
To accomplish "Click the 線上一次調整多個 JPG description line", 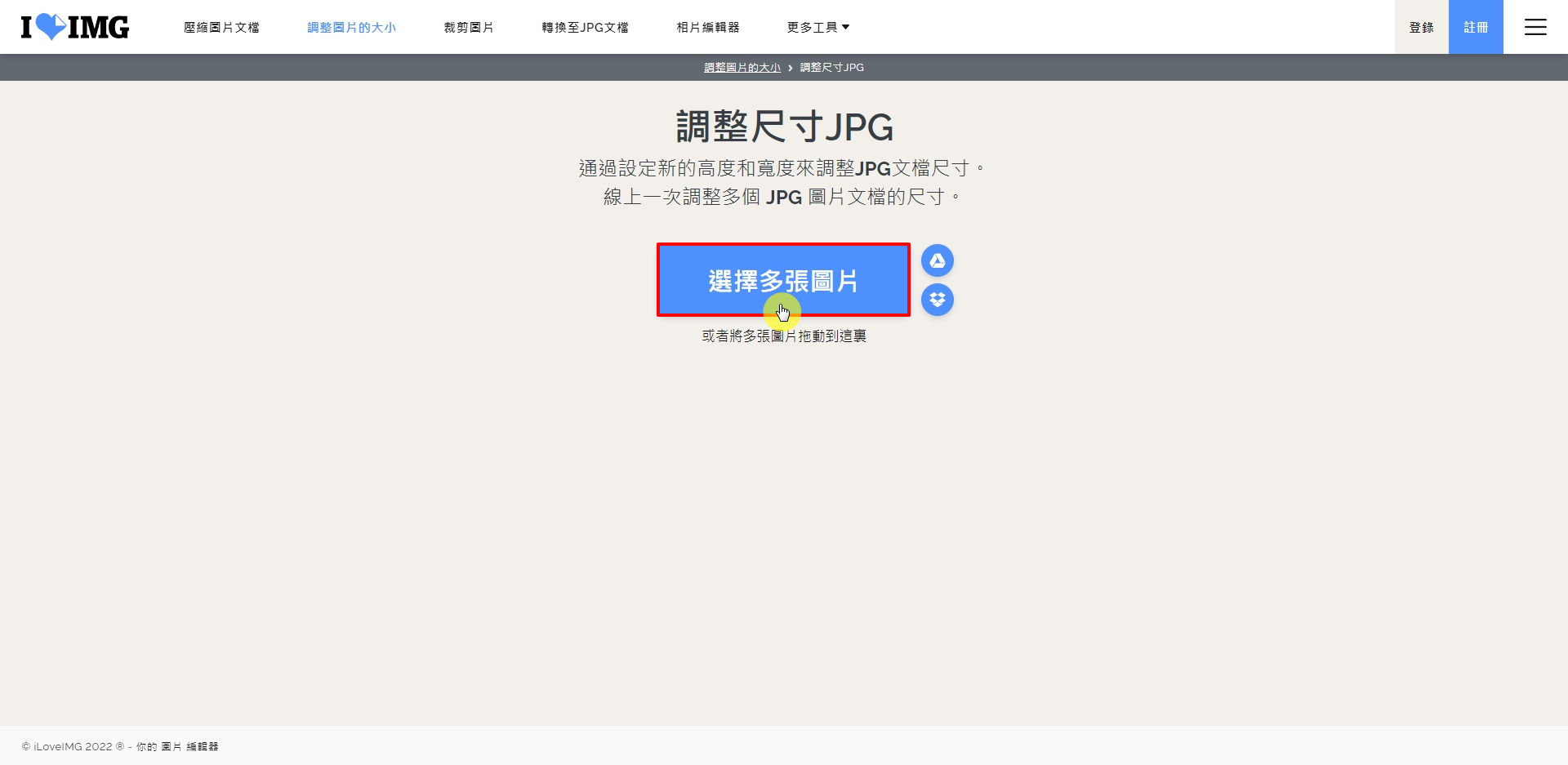I will pyautogui.click(x=782, y=197).
